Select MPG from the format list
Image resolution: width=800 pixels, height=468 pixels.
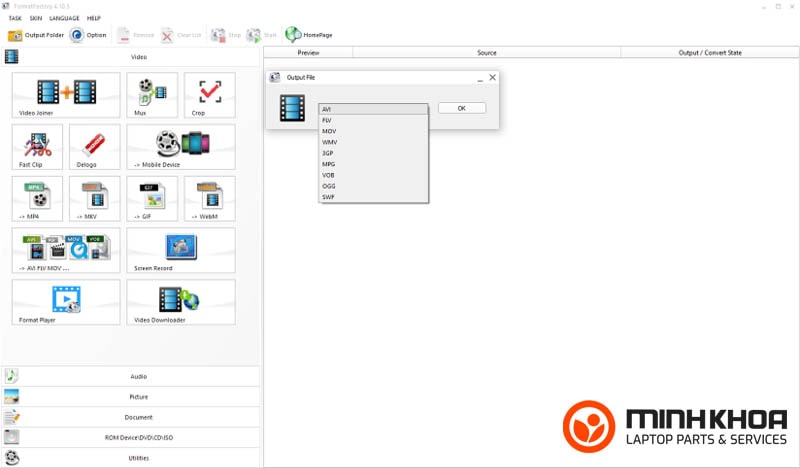pos(373,164)
